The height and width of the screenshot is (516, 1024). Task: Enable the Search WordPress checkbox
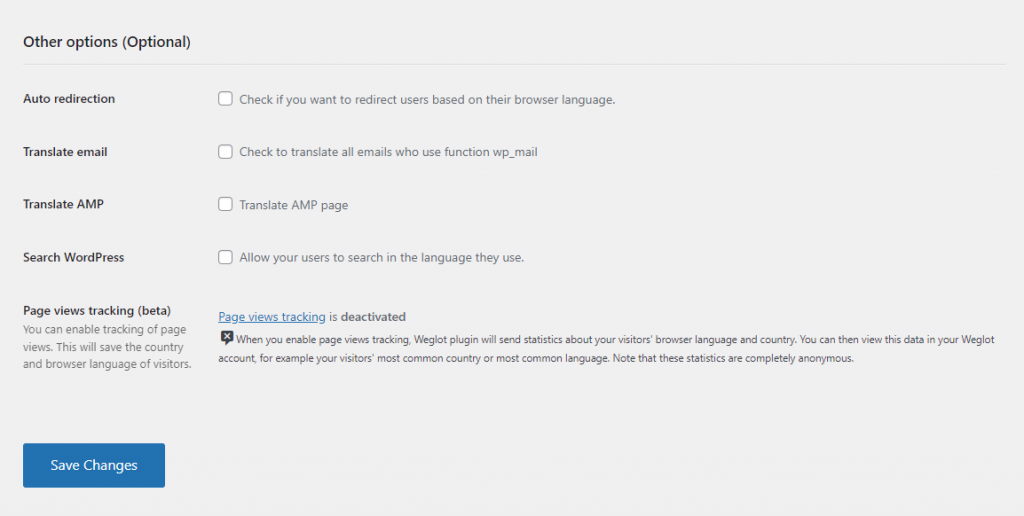point(226,257)
